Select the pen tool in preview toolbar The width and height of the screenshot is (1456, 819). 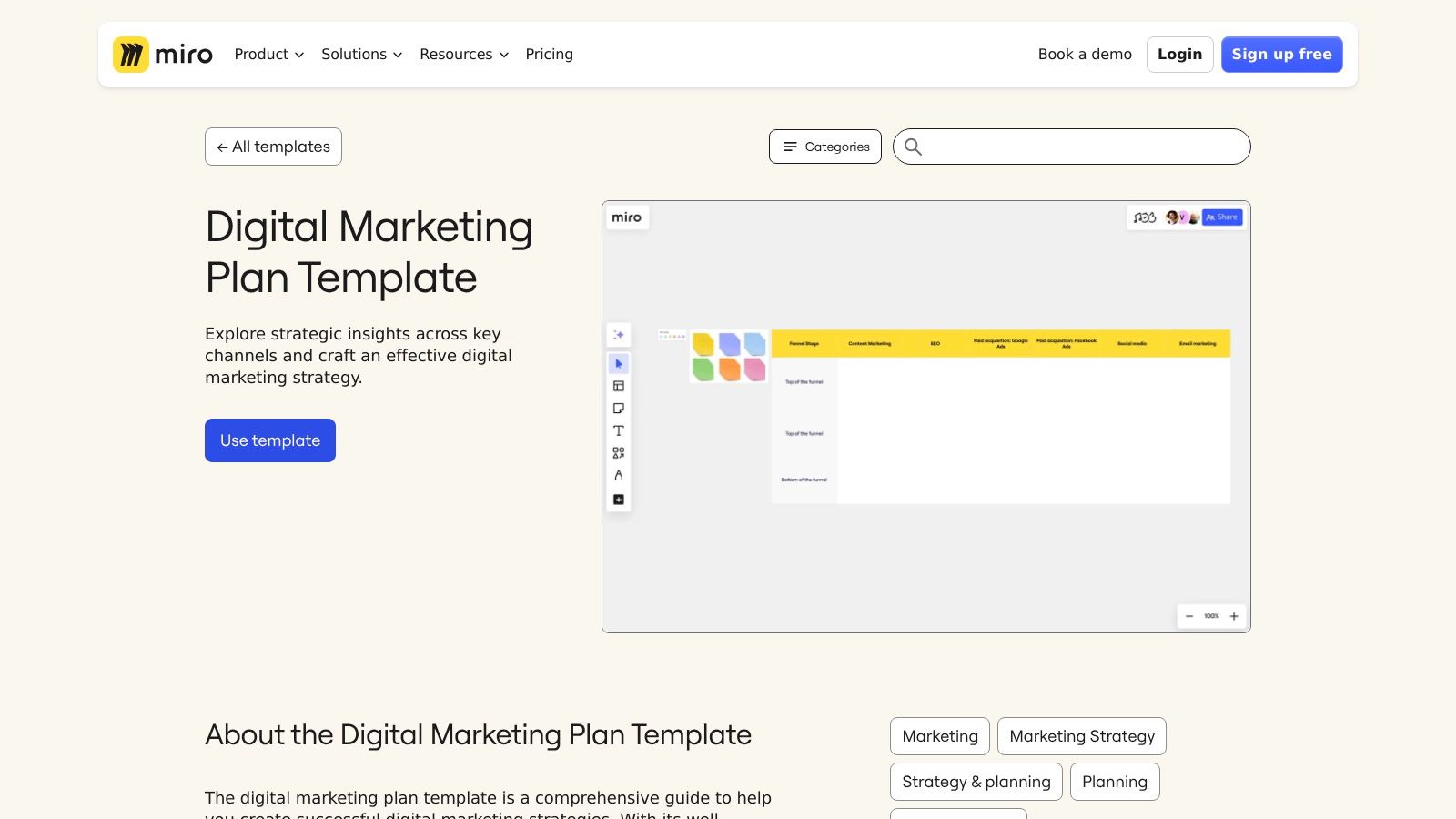[x=619, y=475]
